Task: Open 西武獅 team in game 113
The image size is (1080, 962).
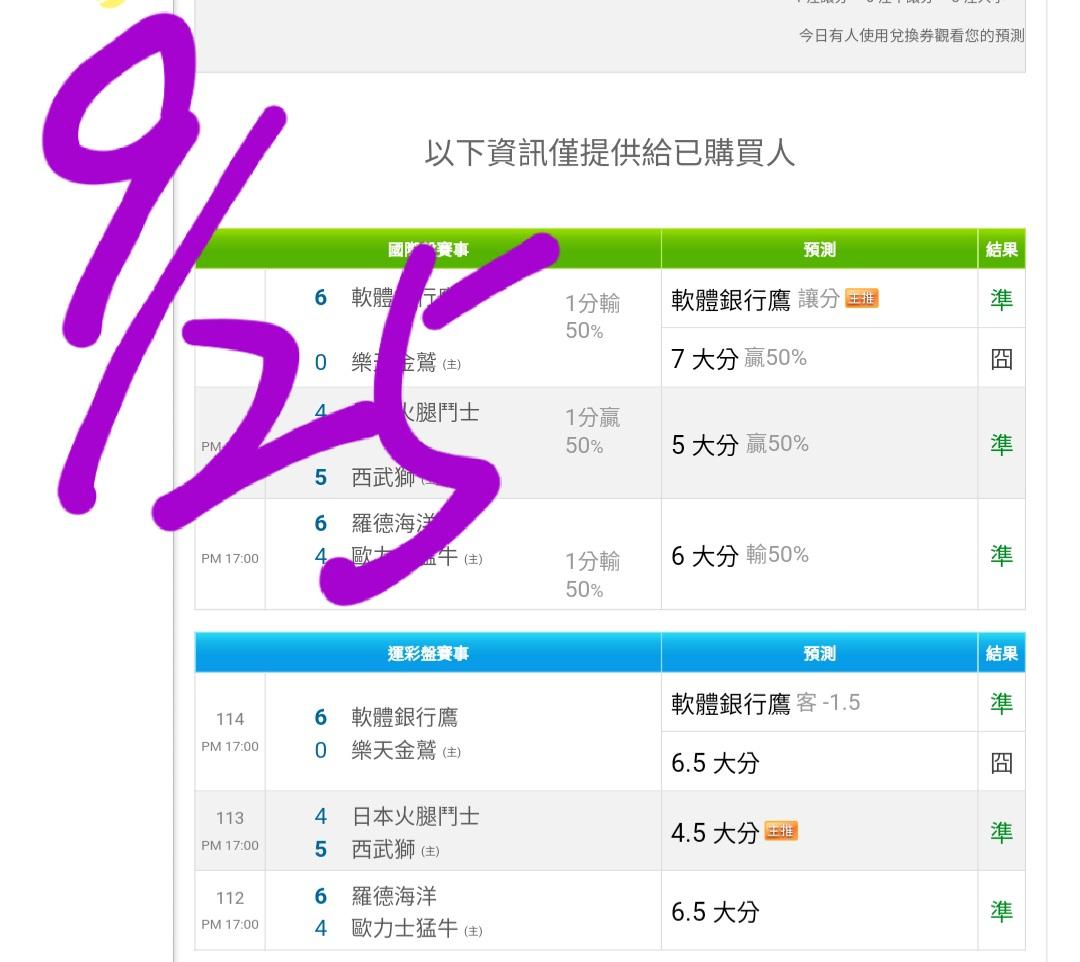Action: point(383,849)
